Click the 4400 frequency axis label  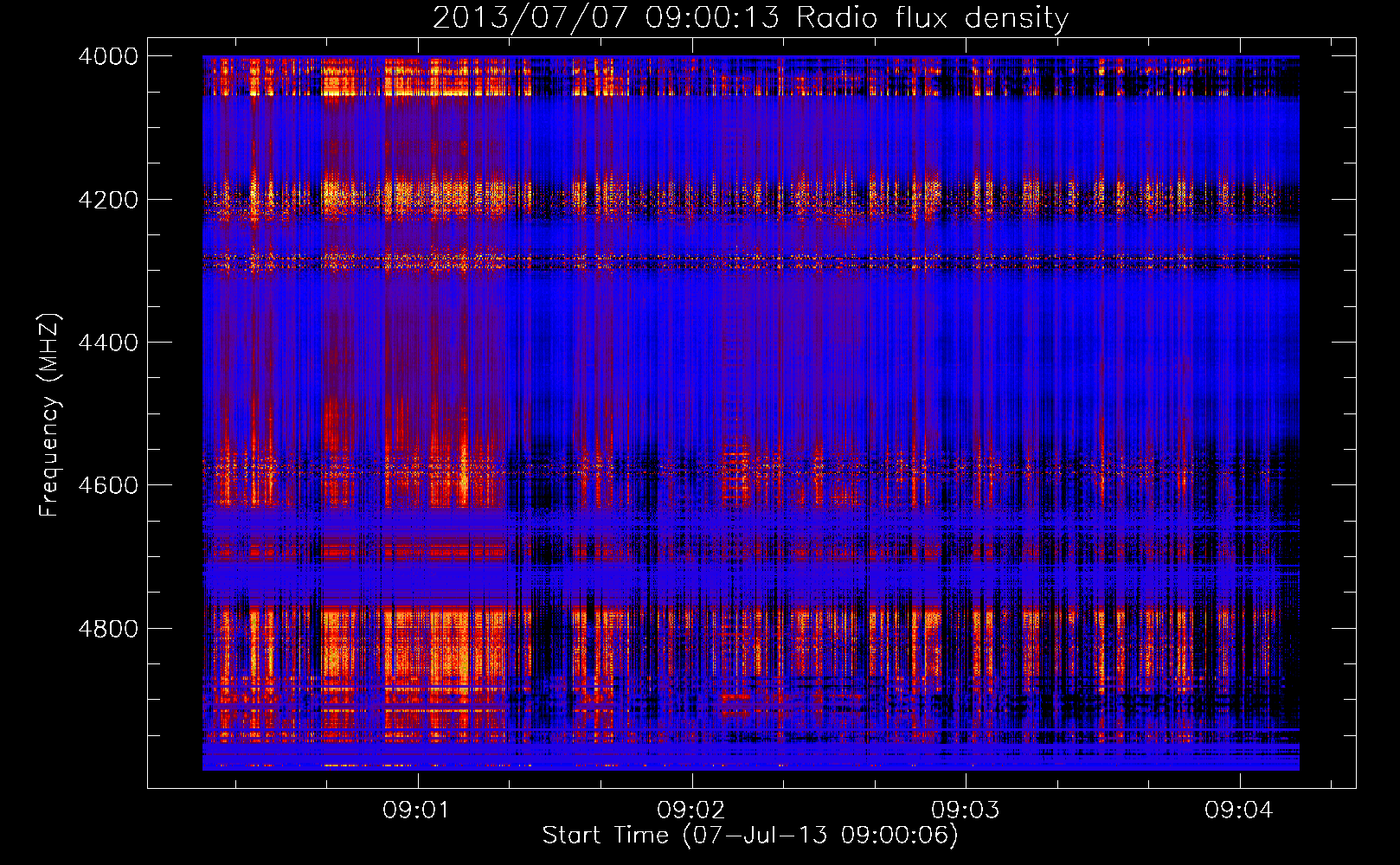108,343
